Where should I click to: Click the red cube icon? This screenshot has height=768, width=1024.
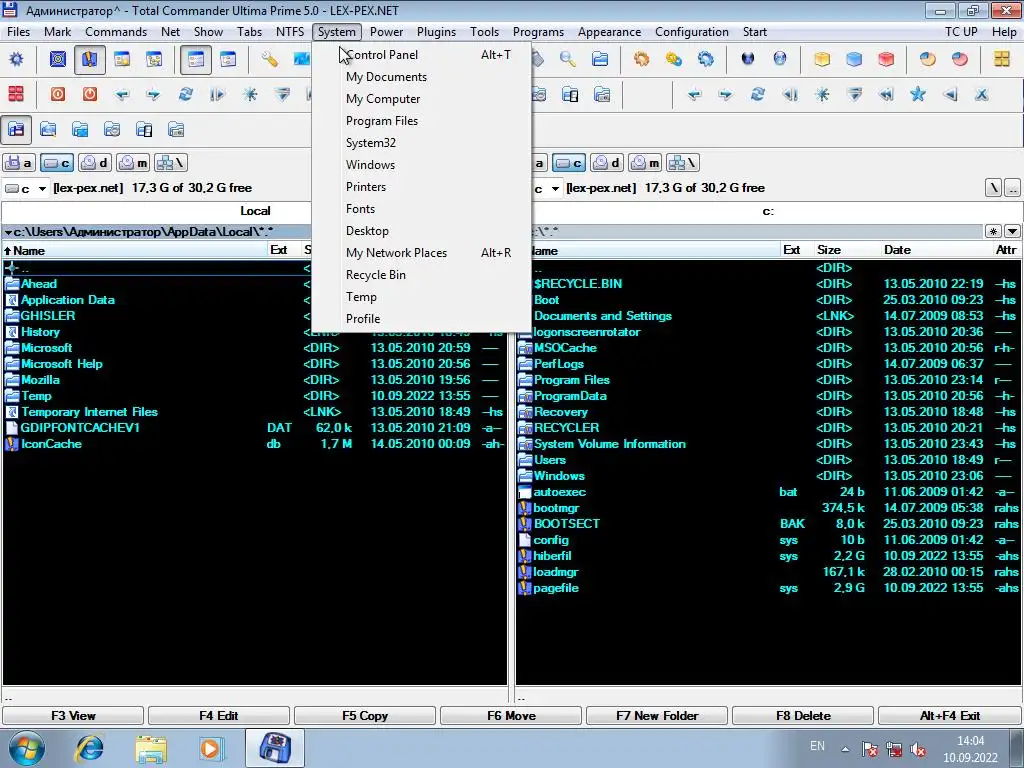click(x=886, y=59)
